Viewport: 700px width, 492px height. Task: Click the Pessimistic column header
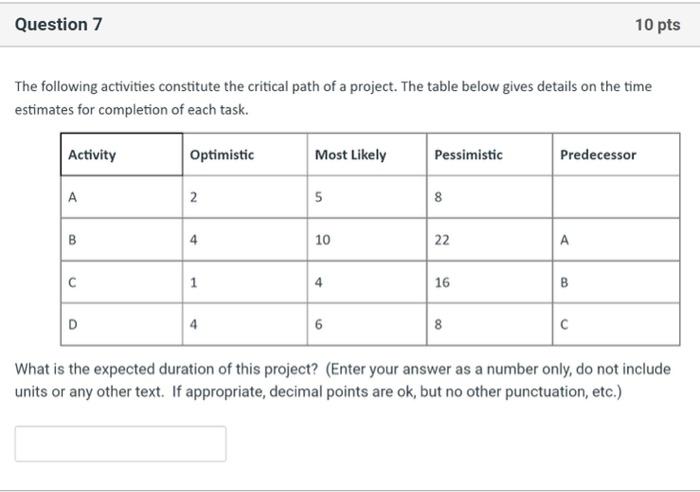pos(469,155)
